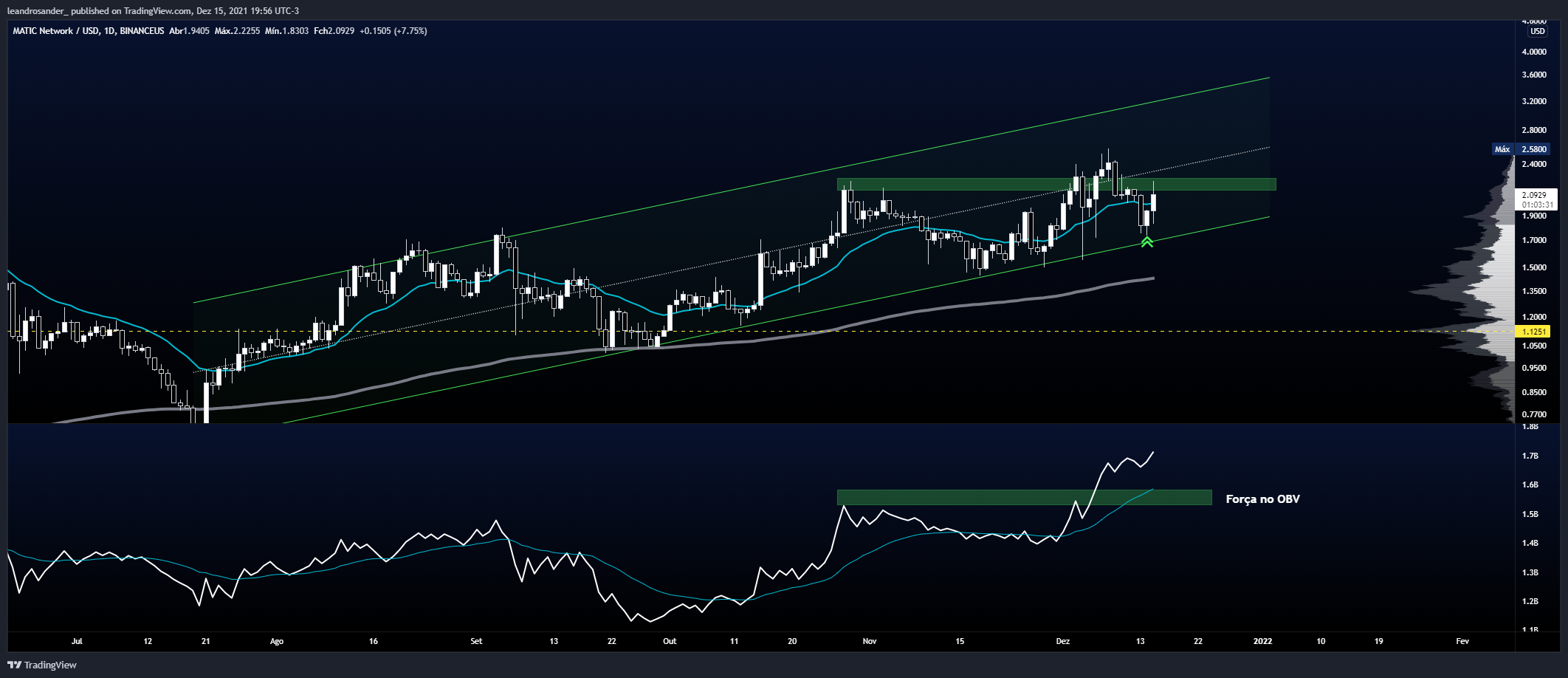Click the yellow 1.1251 price label

(1532, 332)
